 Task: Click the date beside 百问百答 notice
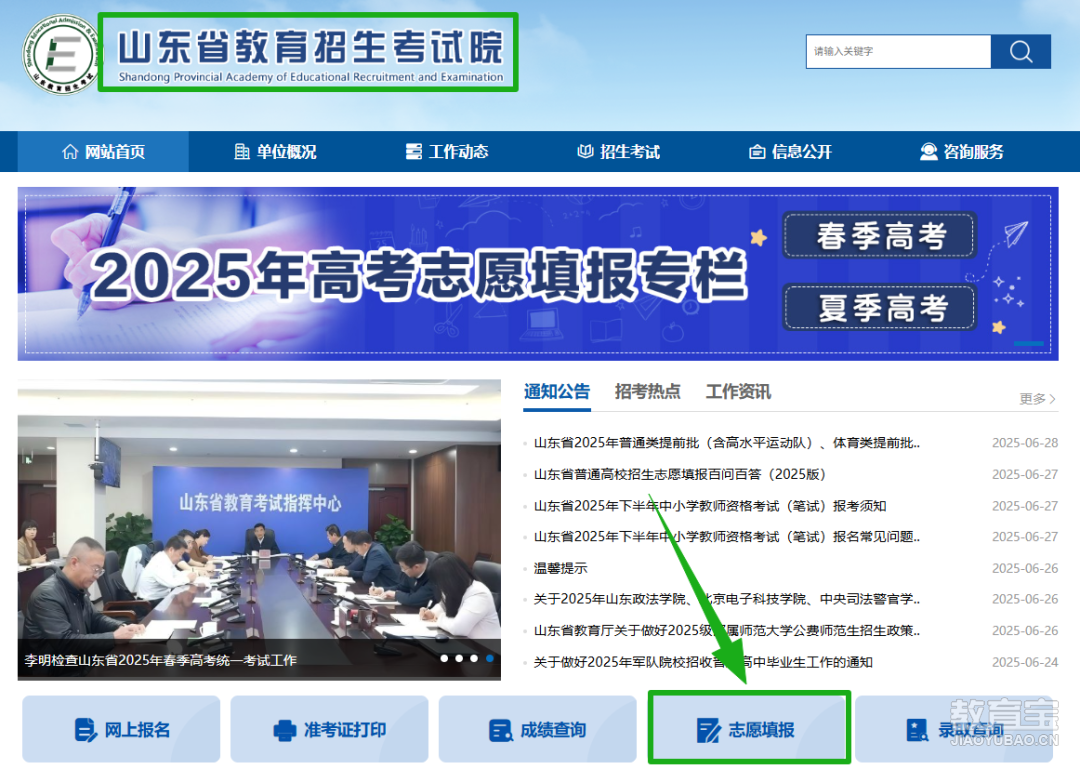pos(1025,475)
